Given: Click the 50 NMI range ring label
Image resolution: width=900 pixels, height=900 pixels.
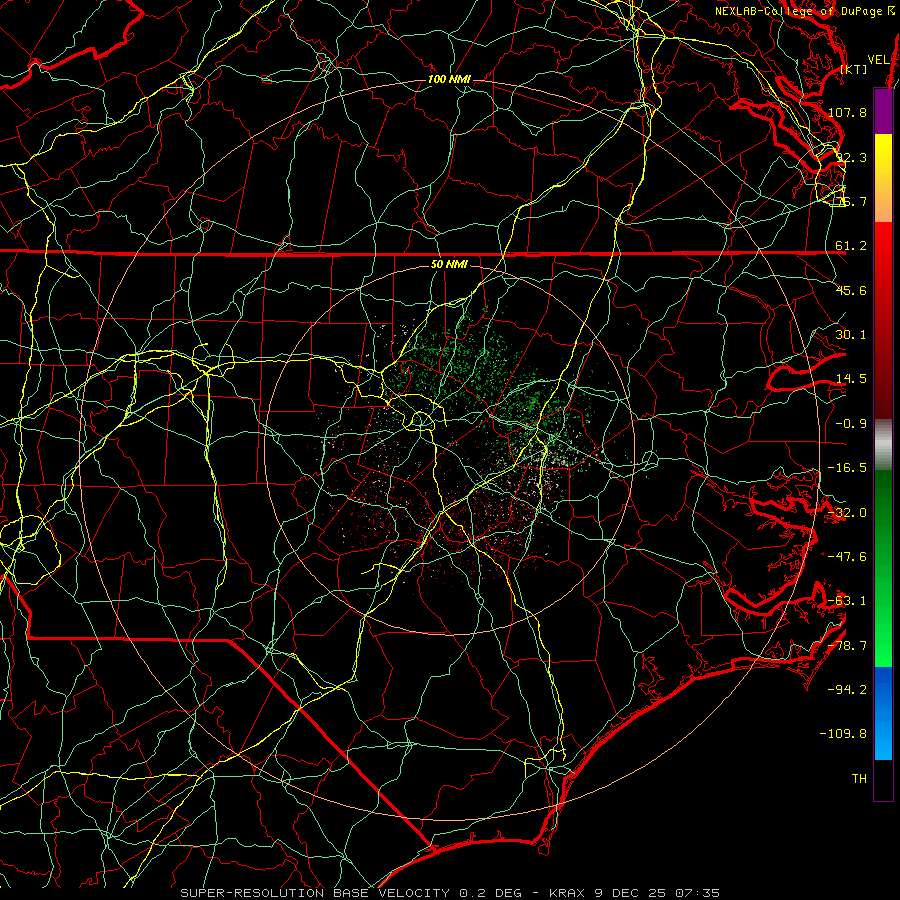Looking at the screenshot, I should point(449,265).
